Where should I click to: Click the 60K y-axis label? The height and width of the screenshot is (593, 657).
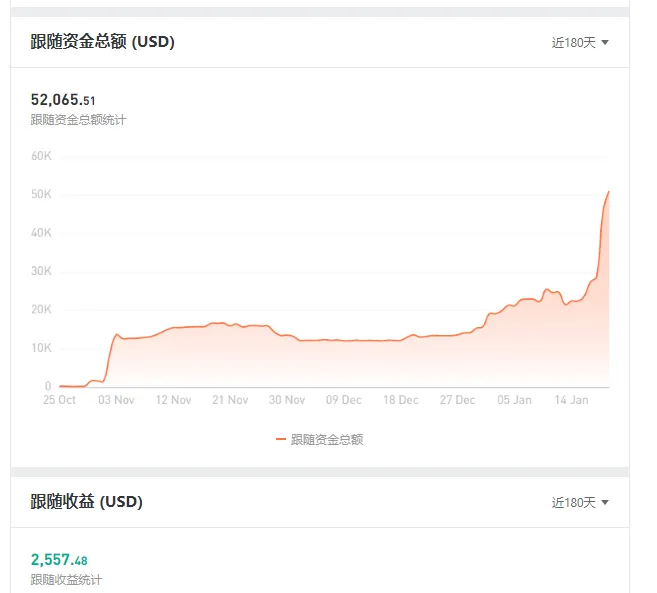pos(41,156)
